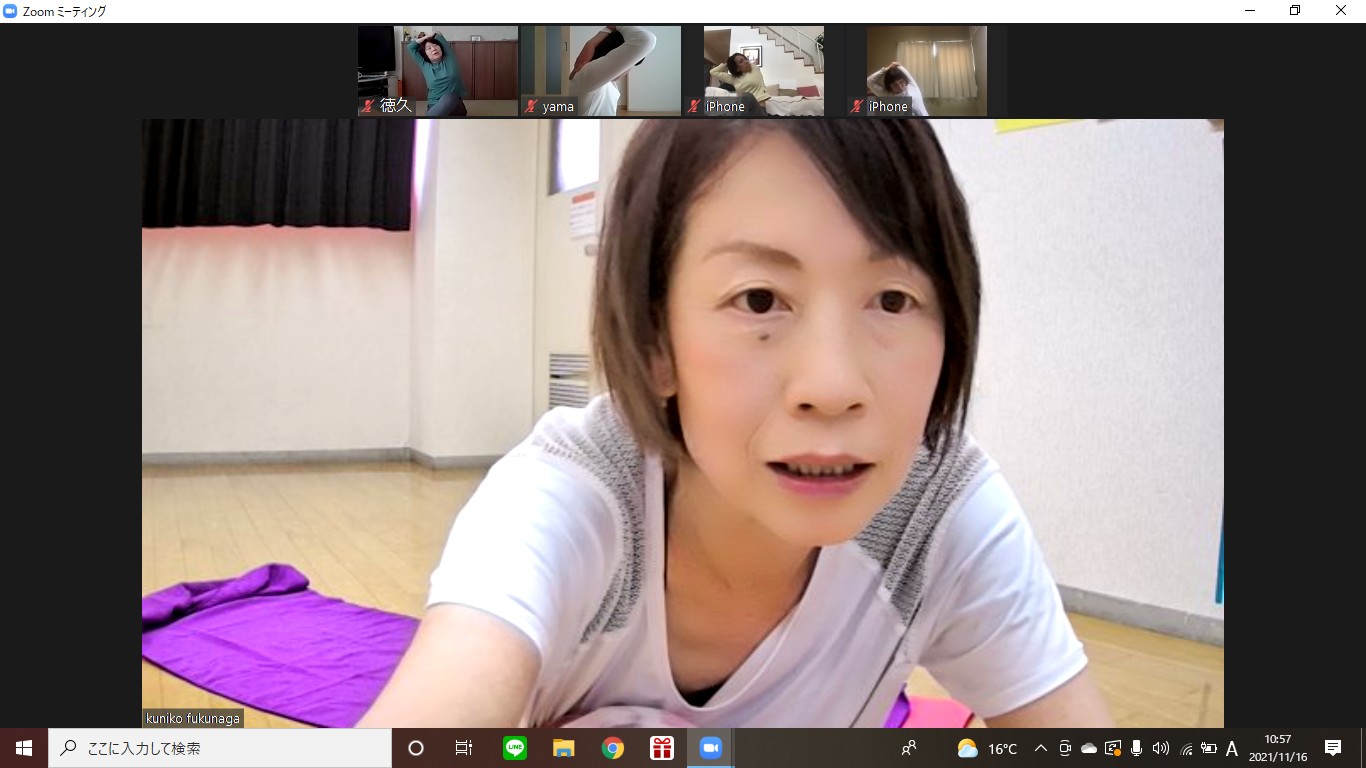Open the red gift box app in the taskbar
The height and width of the screenshot is (768, 1366).
coord(662,748)
